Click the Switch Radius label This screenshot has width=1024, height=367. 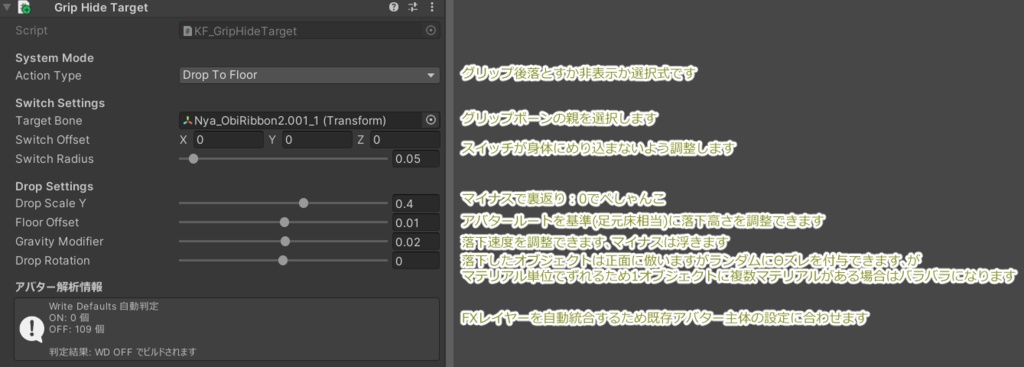(x=54, y=159)
